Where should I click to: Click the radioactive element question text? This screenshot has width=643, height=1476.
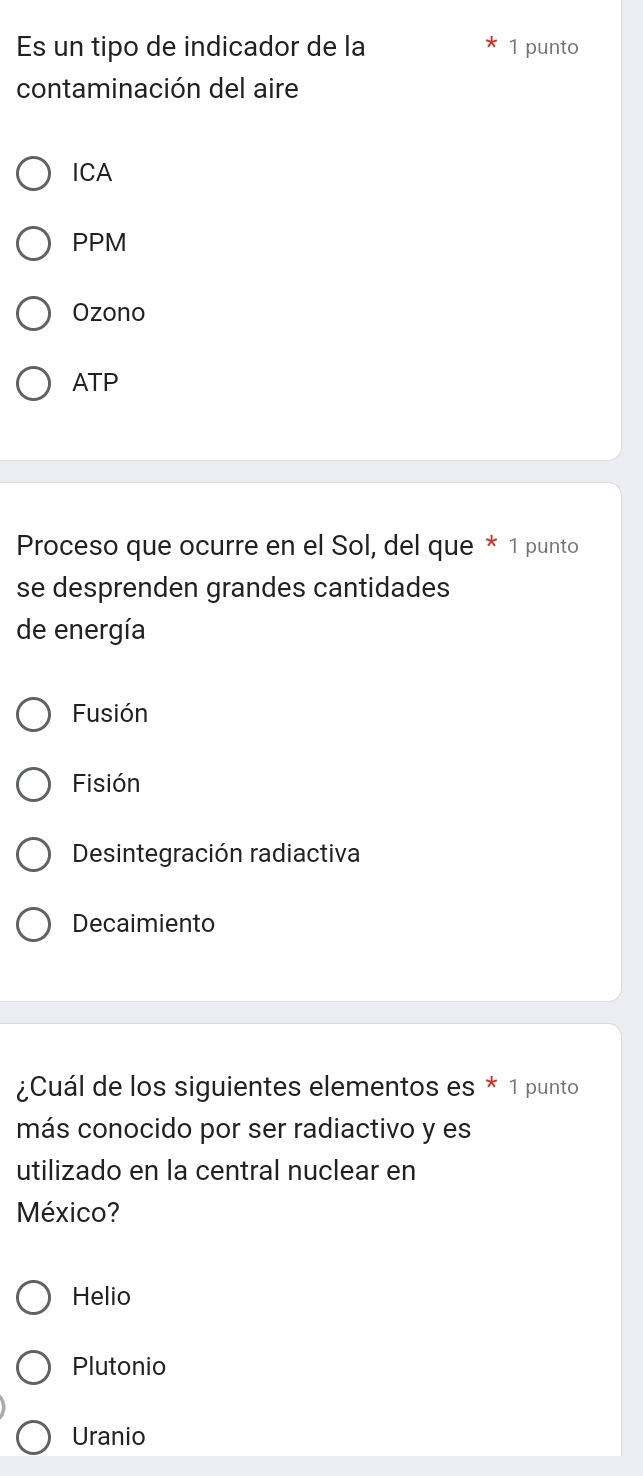coord(244,1150)
